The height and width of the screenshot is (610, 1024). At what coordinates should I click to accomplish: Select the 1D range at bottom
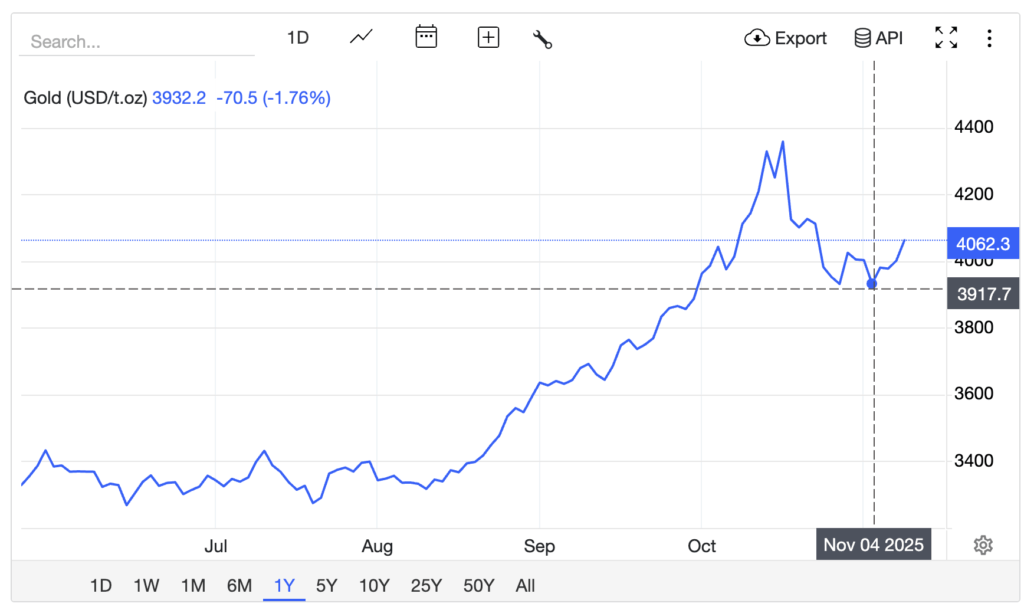pyautogui.click(x=101, y=586)
